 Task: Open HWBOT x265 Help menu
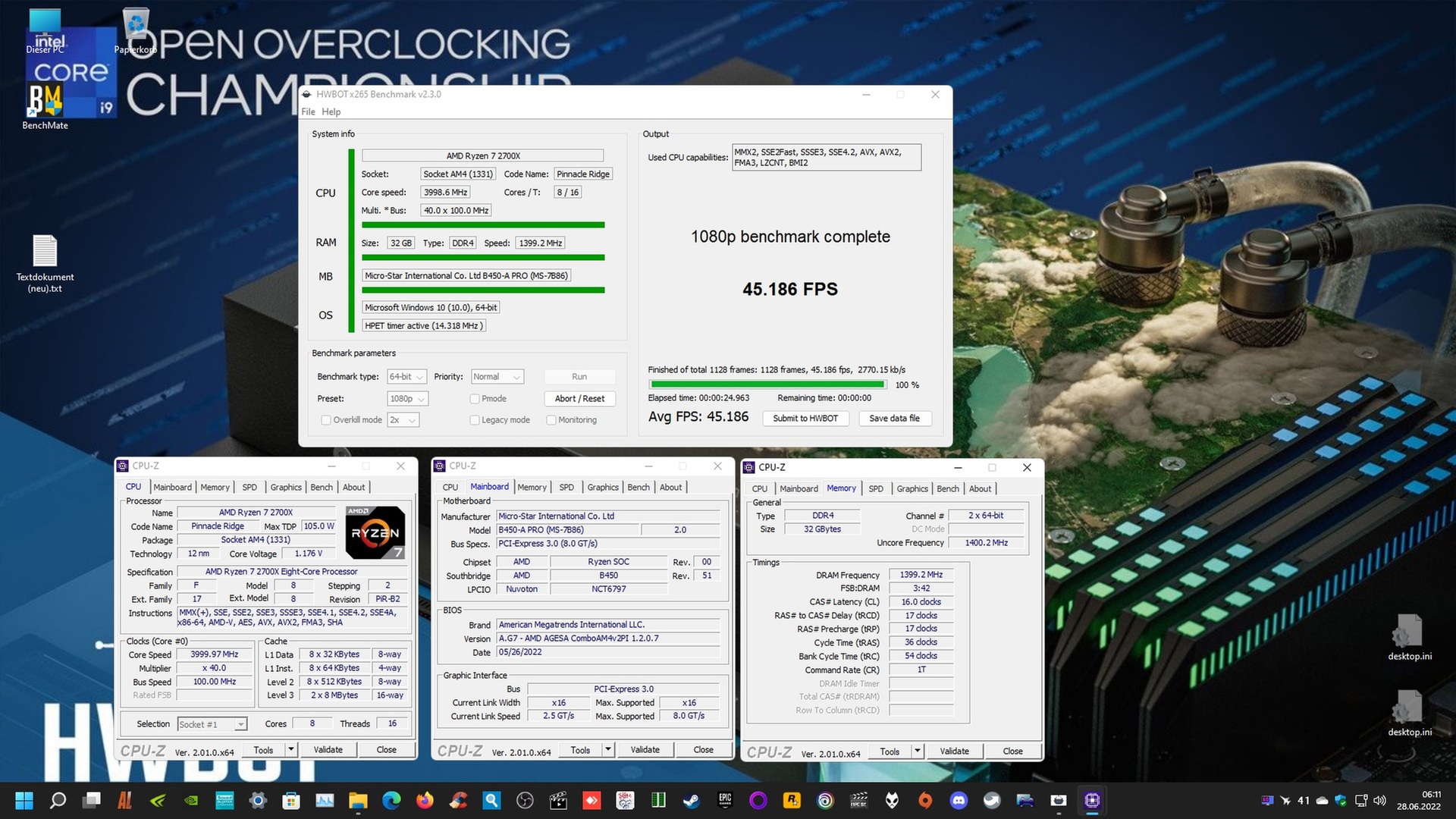[331, 111]
